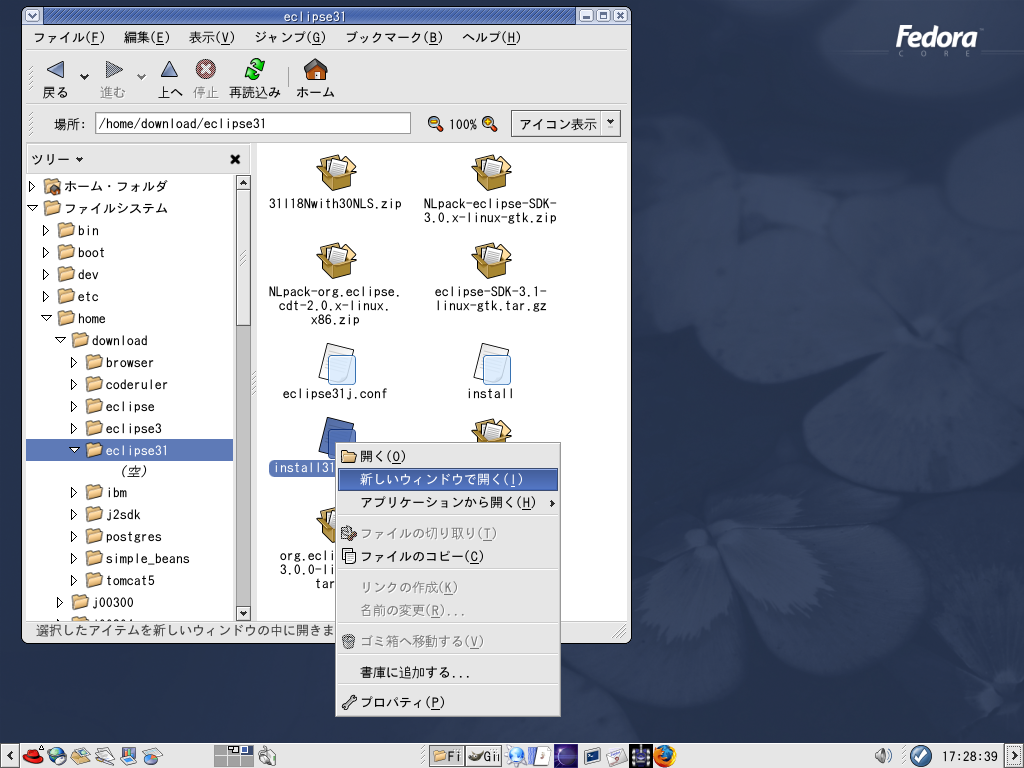Select the eclipse3 folder in the tree
The height and width of the screenshot is (768, 1024).
click(124, 428)
